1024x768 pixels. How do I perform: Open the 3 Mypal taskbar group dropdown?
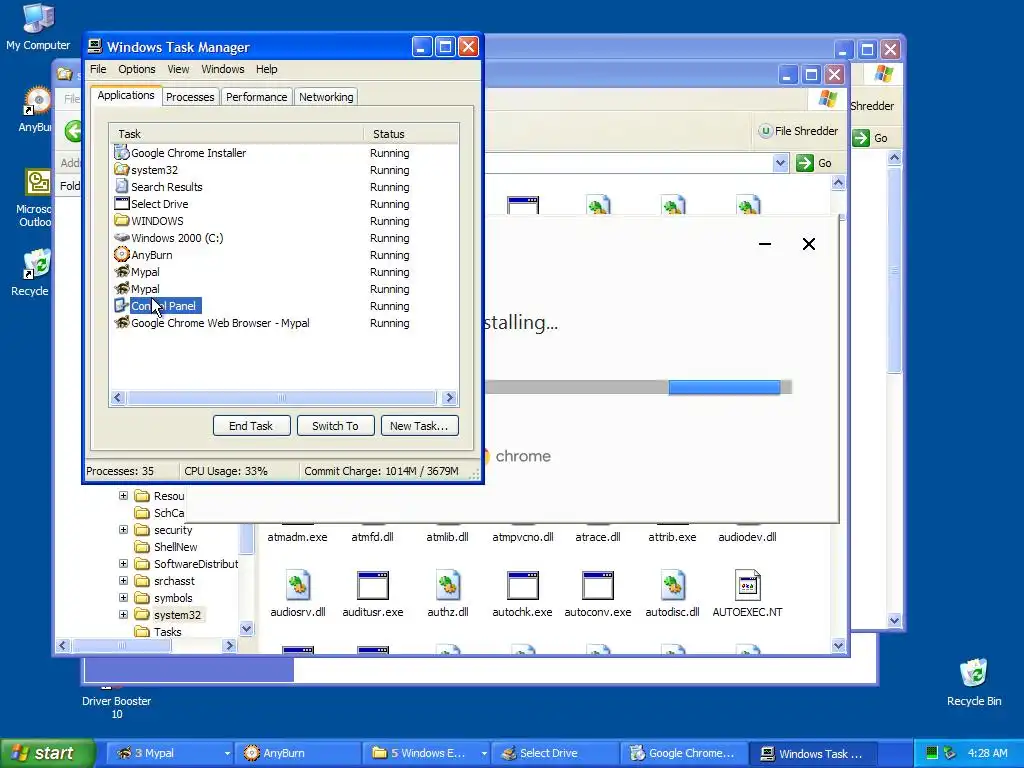pos(227,753)
